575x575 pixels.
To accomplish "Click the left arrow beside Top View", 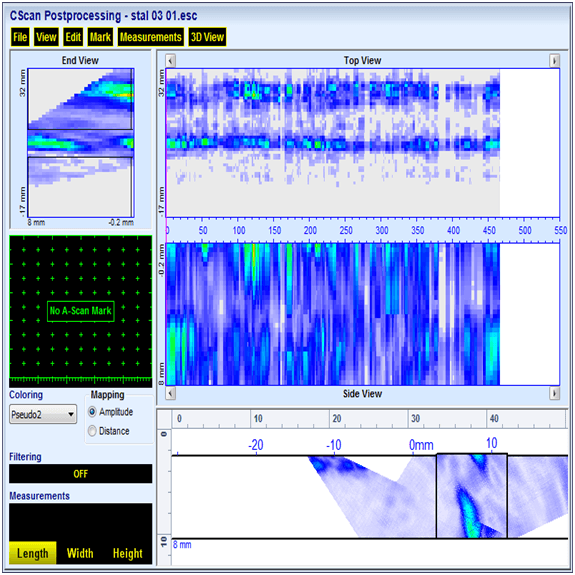I will click(x=171, y=60).
